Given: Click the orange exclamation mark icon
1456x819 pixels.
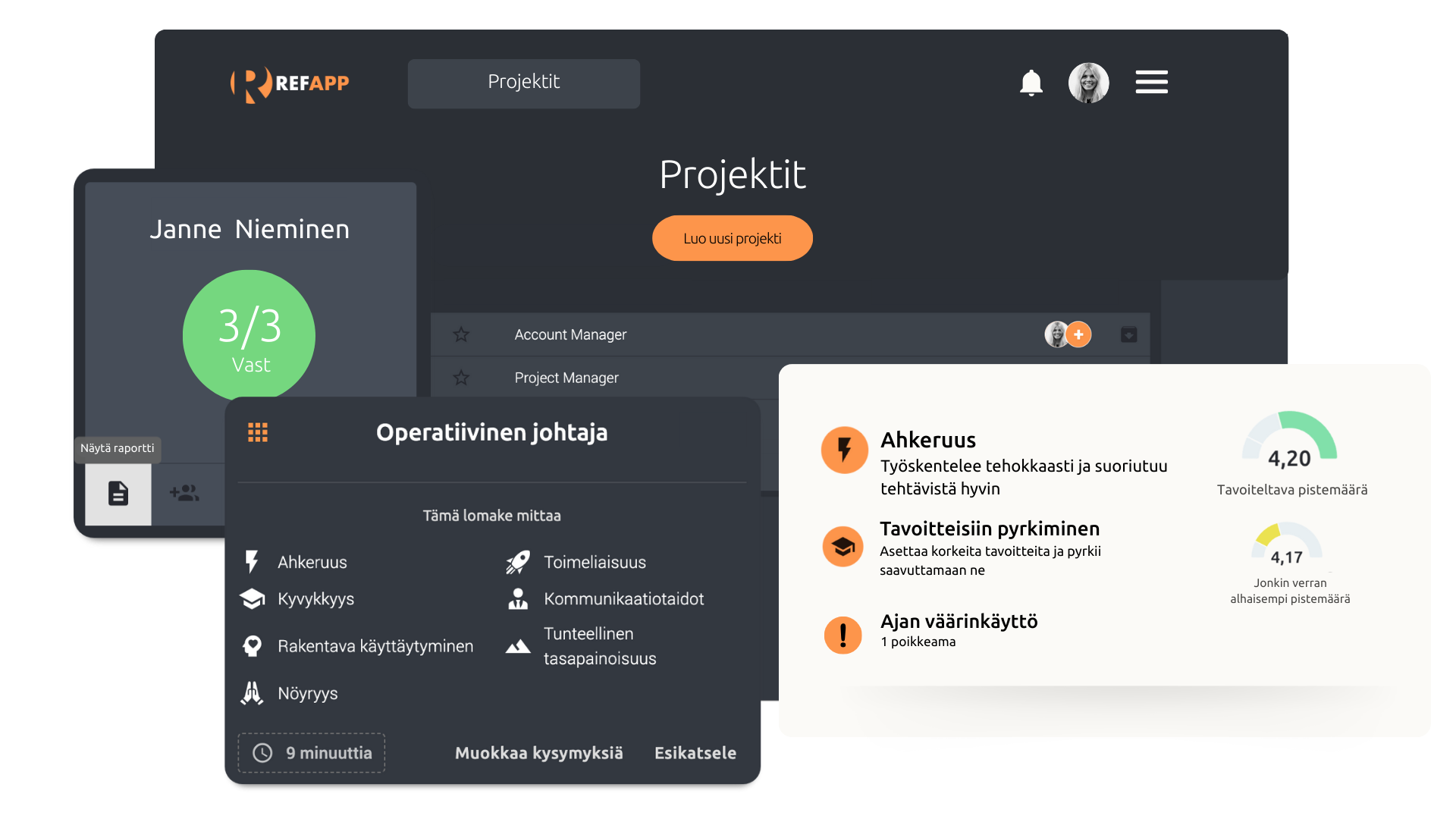Looking at the screenshot, I should coord(843,635).
